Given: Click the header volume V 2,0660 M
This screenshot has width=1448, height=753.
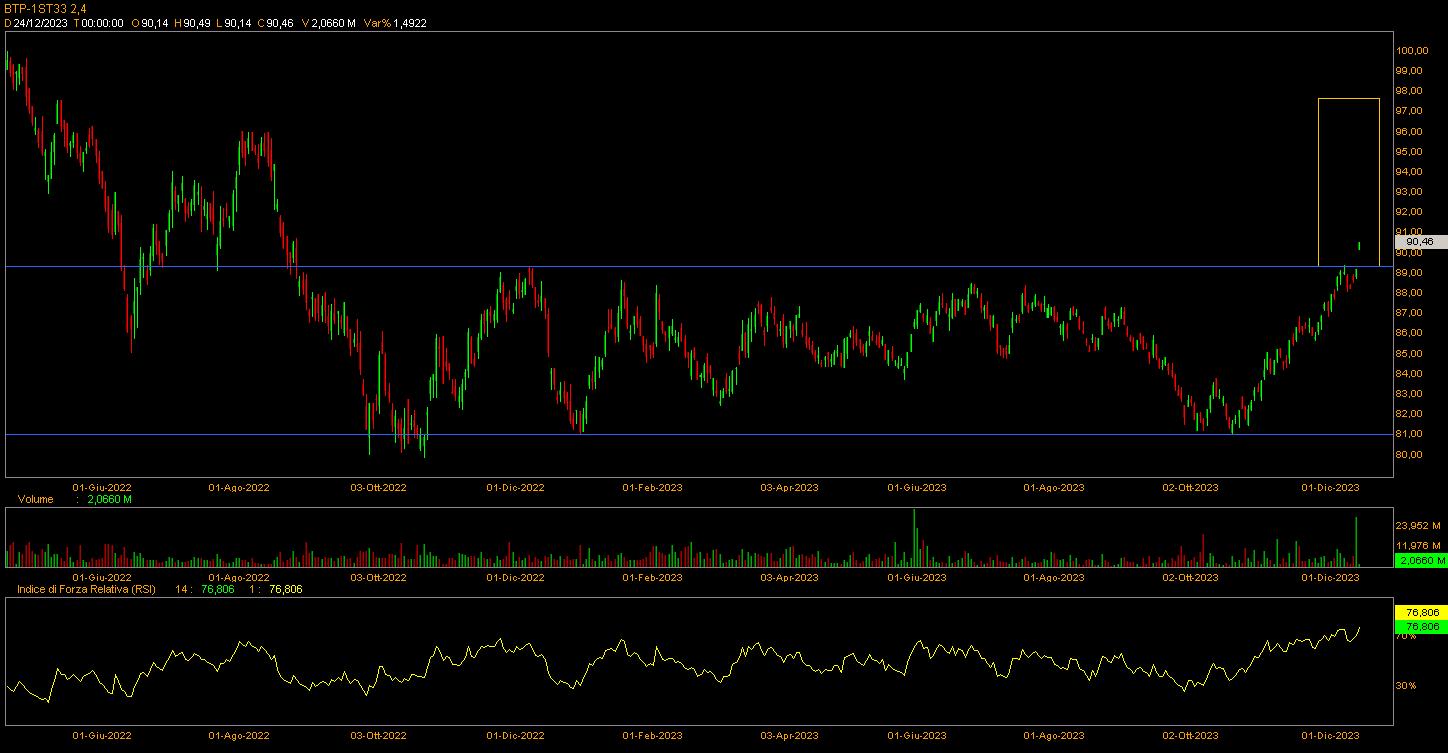Looking at the screenshot, I should [x=328, y=22].
